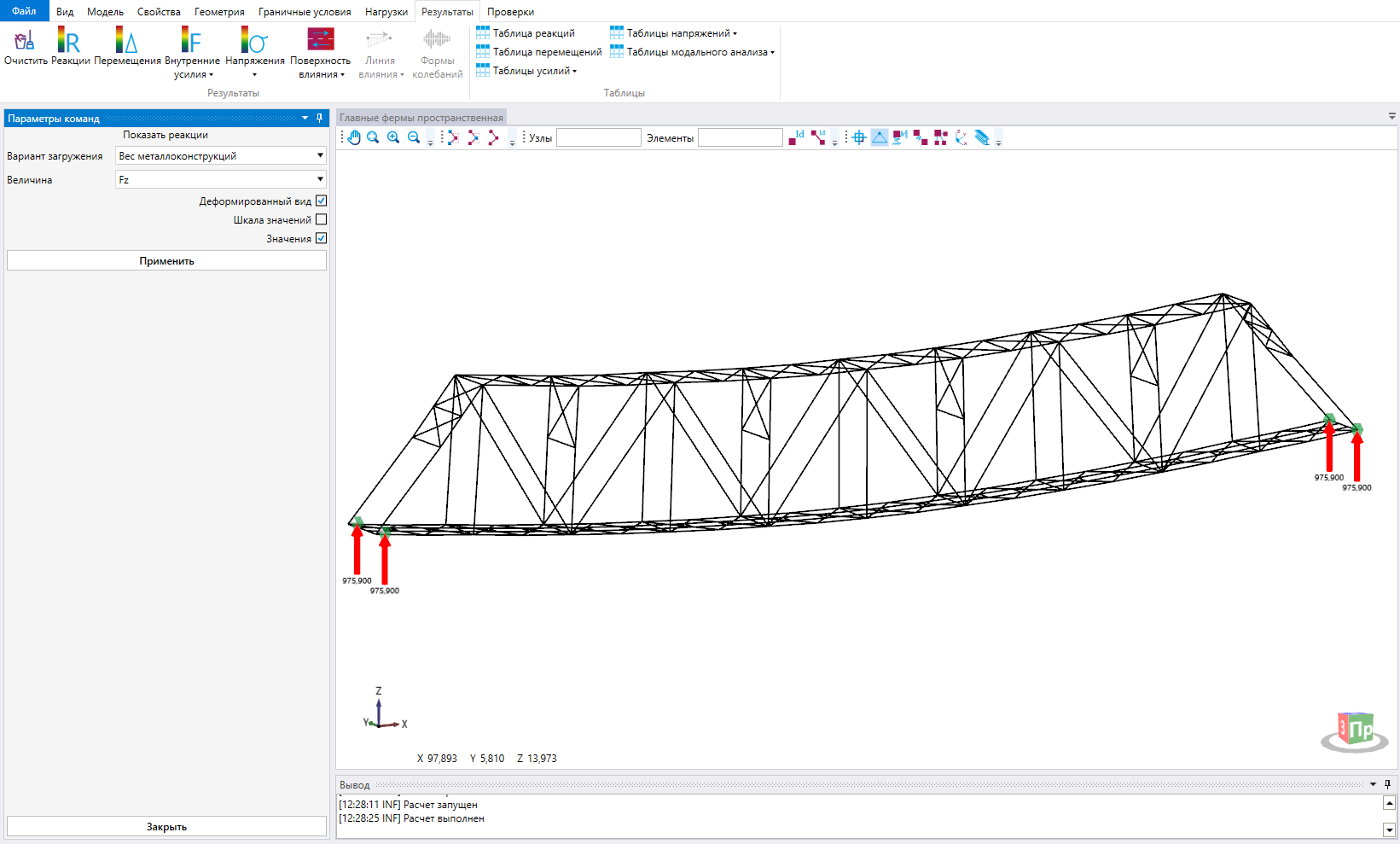Viewport: 1400px width, 844px height.
Task: Click the blue crosshair display icon
Action: [x=859, y=137]
